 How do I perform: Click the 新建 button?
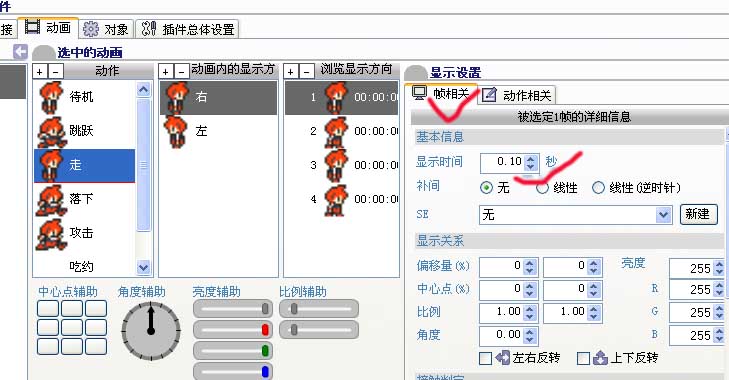click(698, 214)
